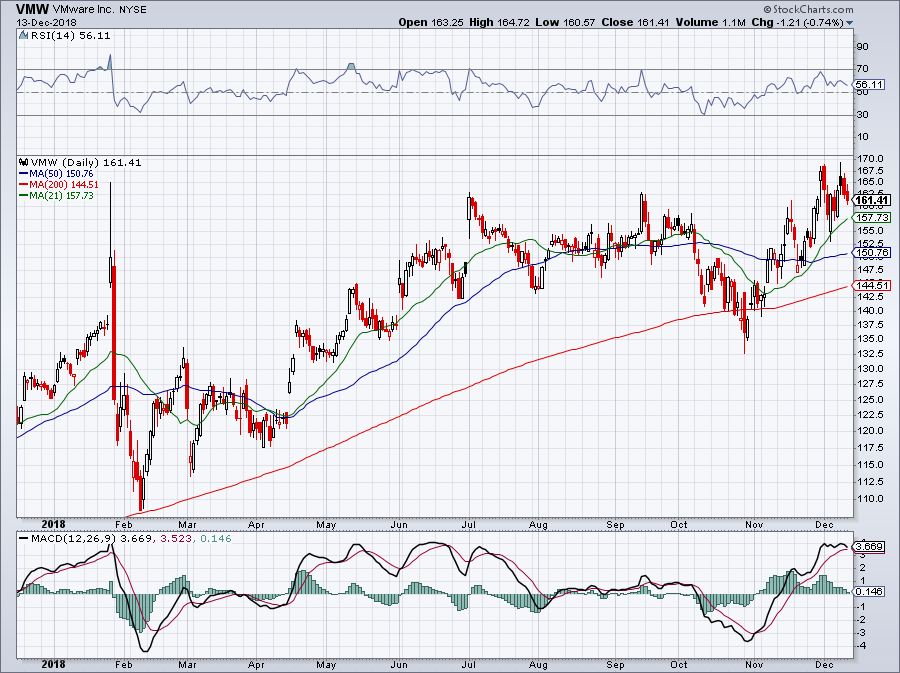The image size is (900, 673).
Task: Click the Apr label under the MACD panel
Action: coord(256,665)
